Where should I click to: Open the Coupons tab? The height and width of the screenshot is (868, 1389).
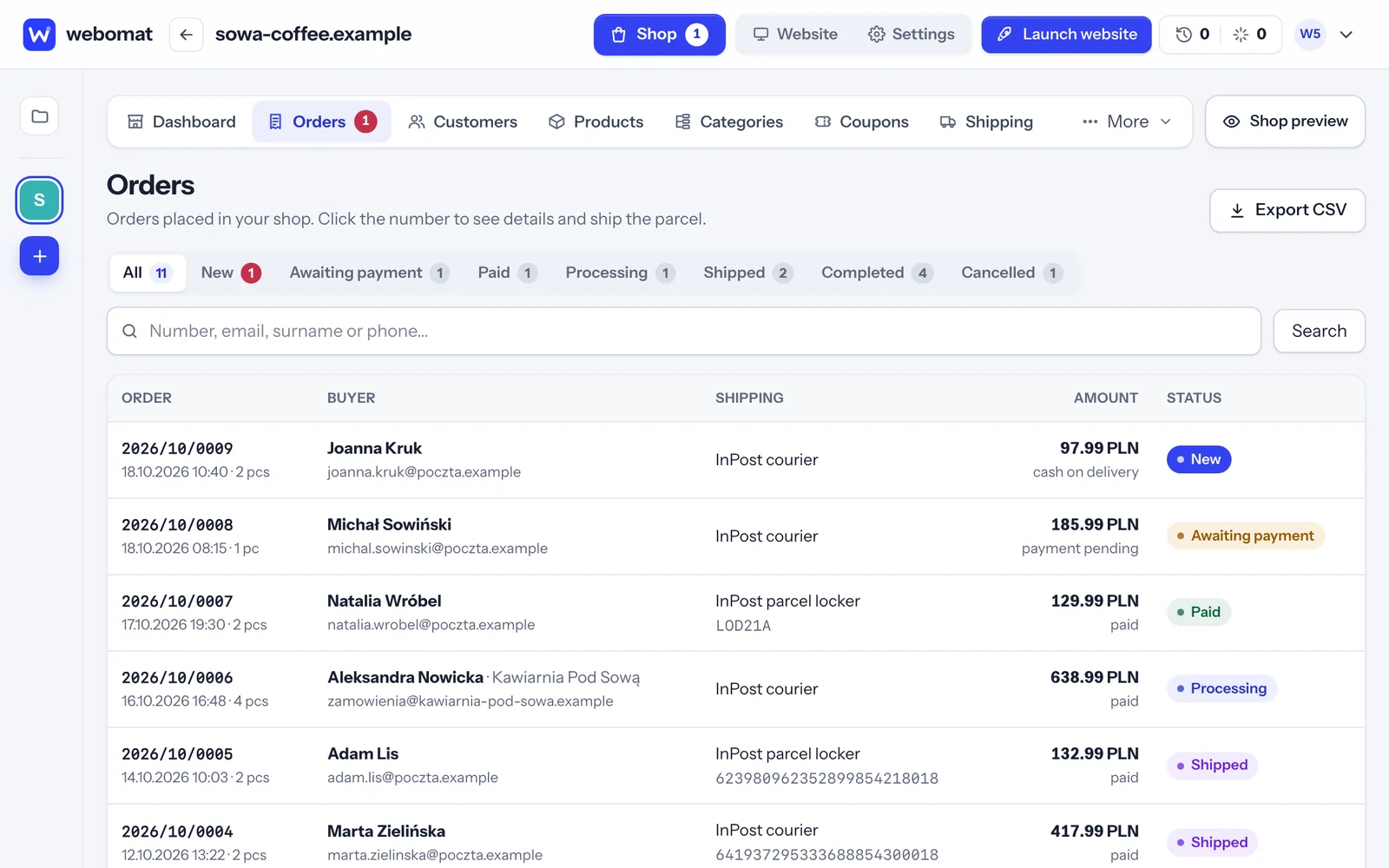point(862,122)
